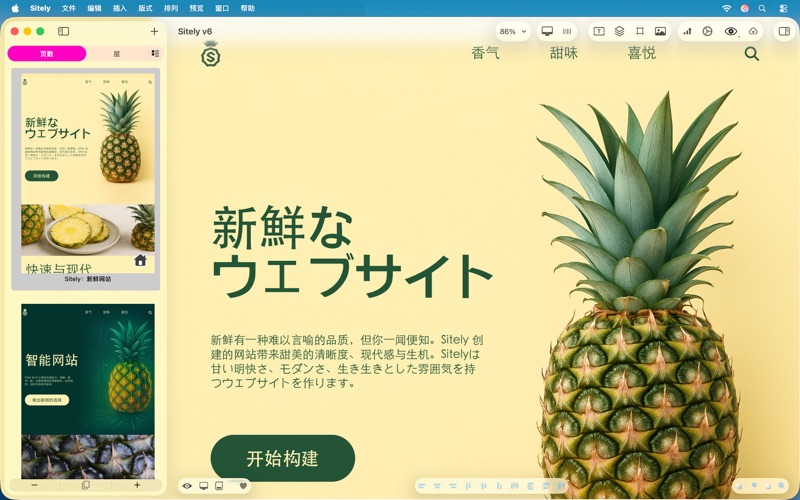Open the 窗口 menu
800x500 pixels.
pyautogui.click(x=222, y=8)
